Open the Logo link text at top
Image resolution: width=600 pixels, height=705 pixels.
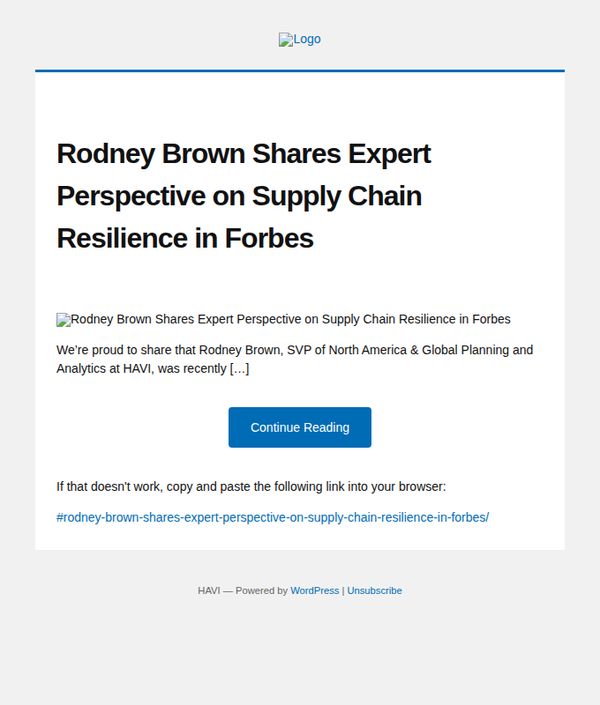pos(307,39)
